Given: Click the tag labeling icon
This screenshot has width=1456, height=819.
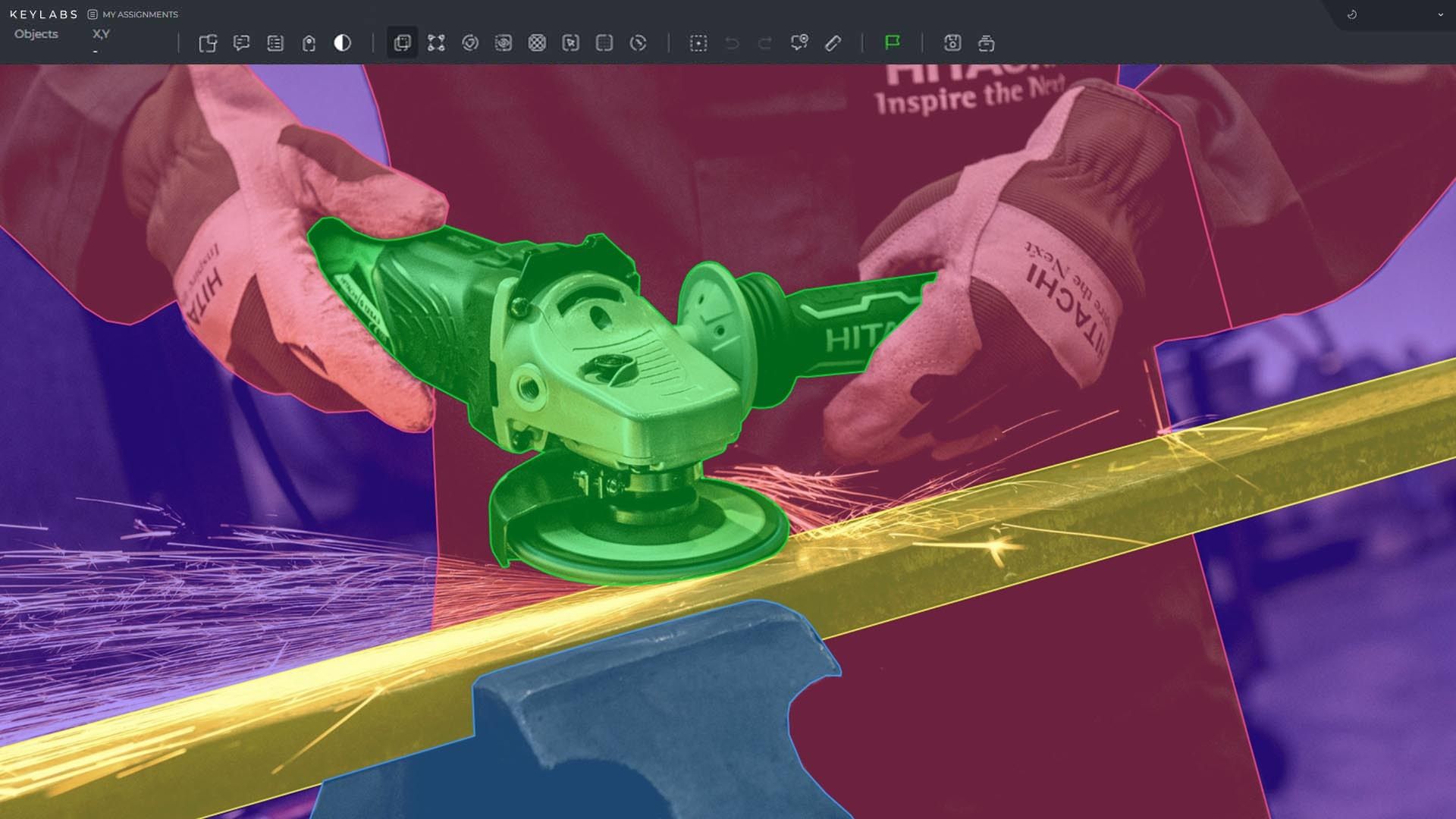Looking at the screenshot, I should [308, 43].
